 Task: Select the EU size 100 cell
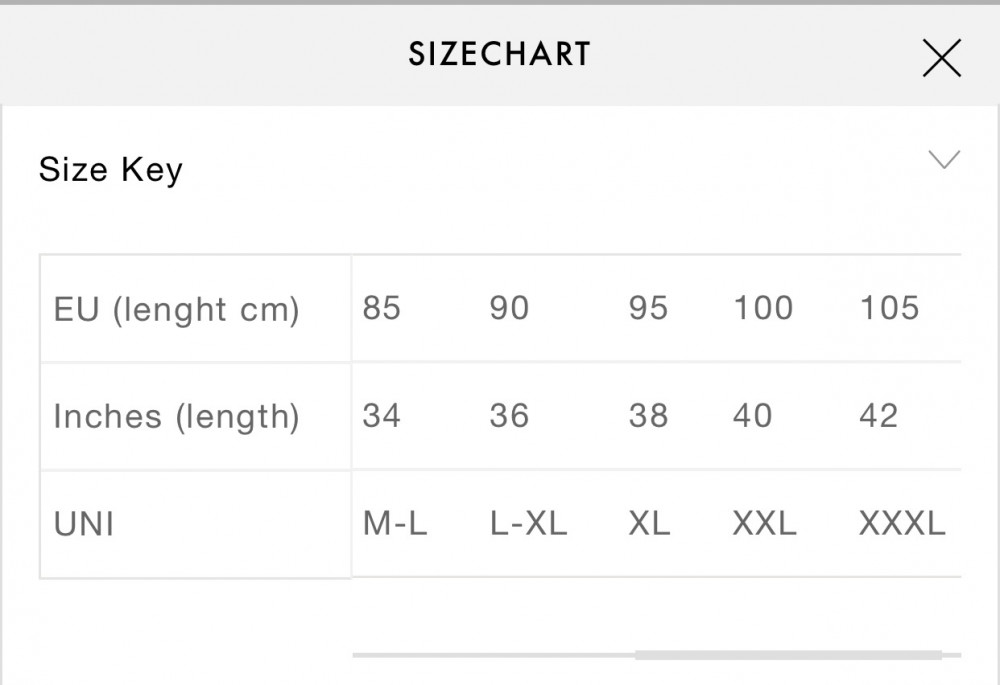[x=763, y=308]
